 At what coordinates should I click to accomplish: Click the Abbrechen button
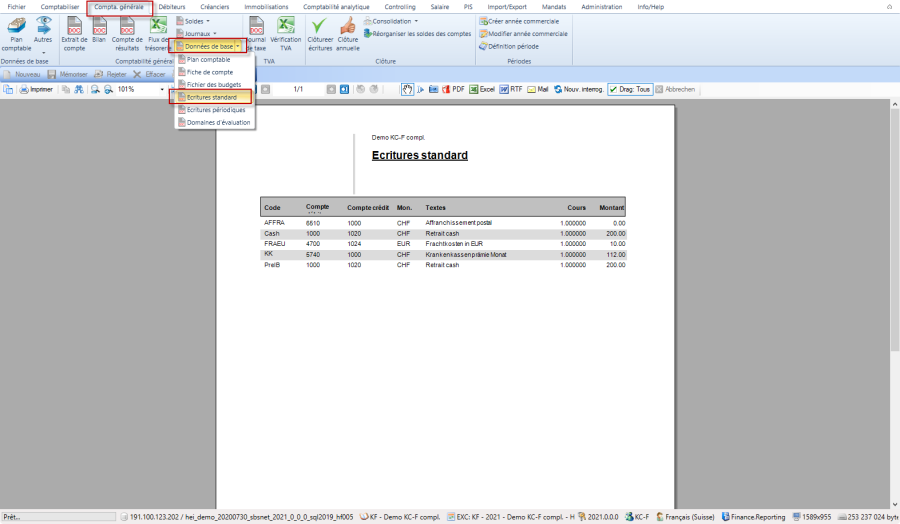click(676, 90)
